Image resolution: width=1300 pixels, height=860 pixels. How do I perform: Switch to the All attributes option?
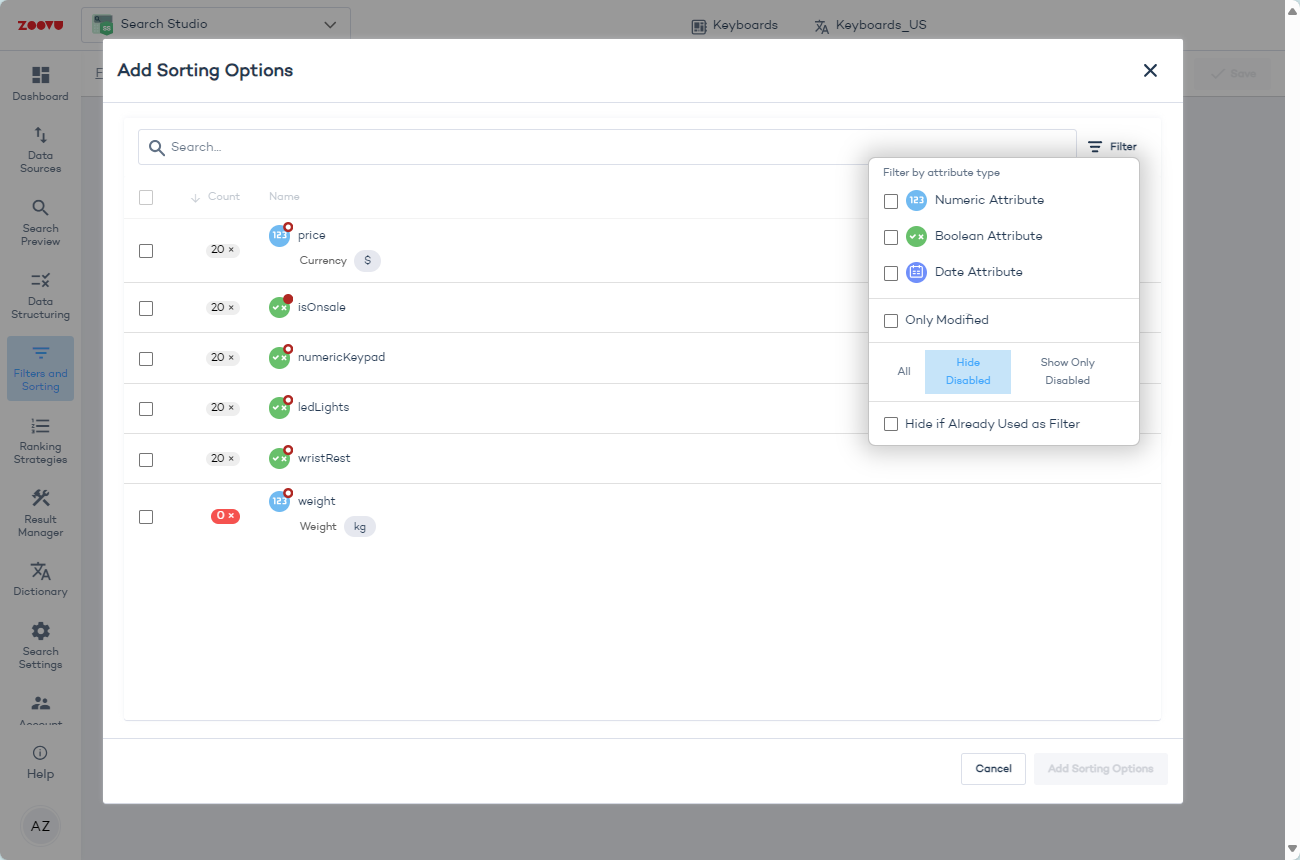pyautogui.click(x=904, y=372)
